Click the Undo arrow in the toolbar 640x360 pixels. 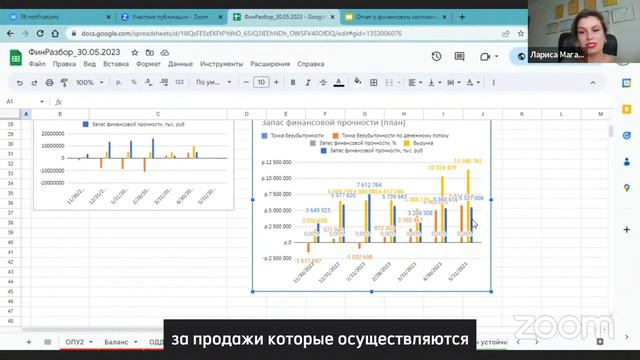[19, 83]
